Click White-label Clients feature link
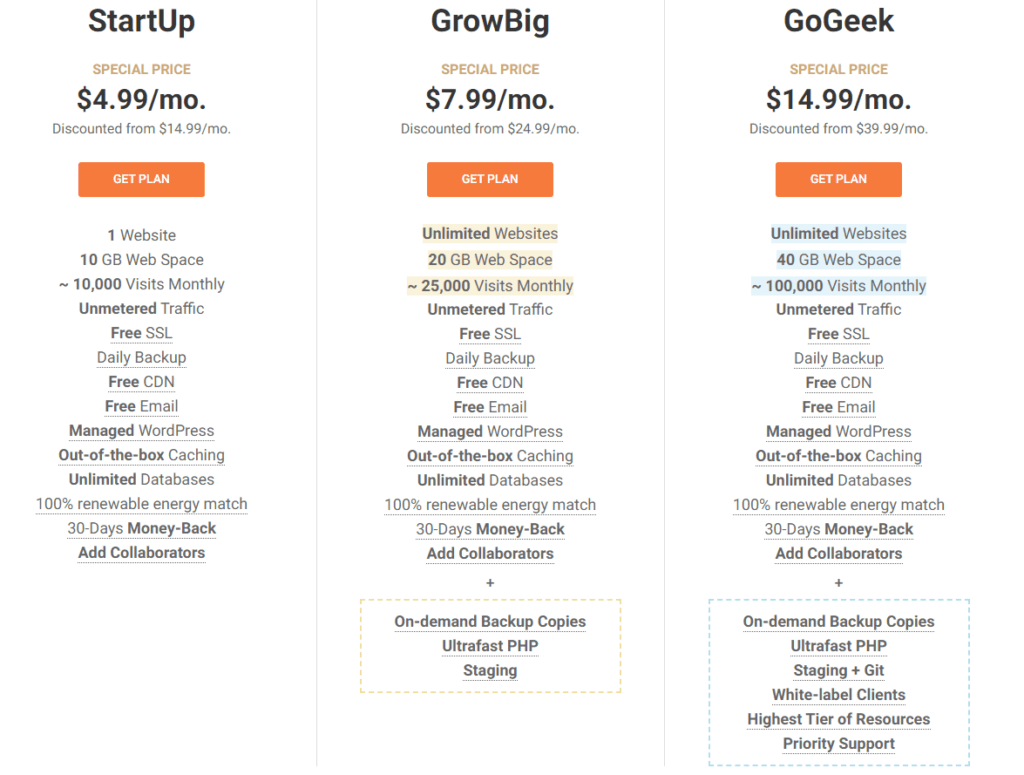This screenshot has height=775, width=1024. [838, 695]
